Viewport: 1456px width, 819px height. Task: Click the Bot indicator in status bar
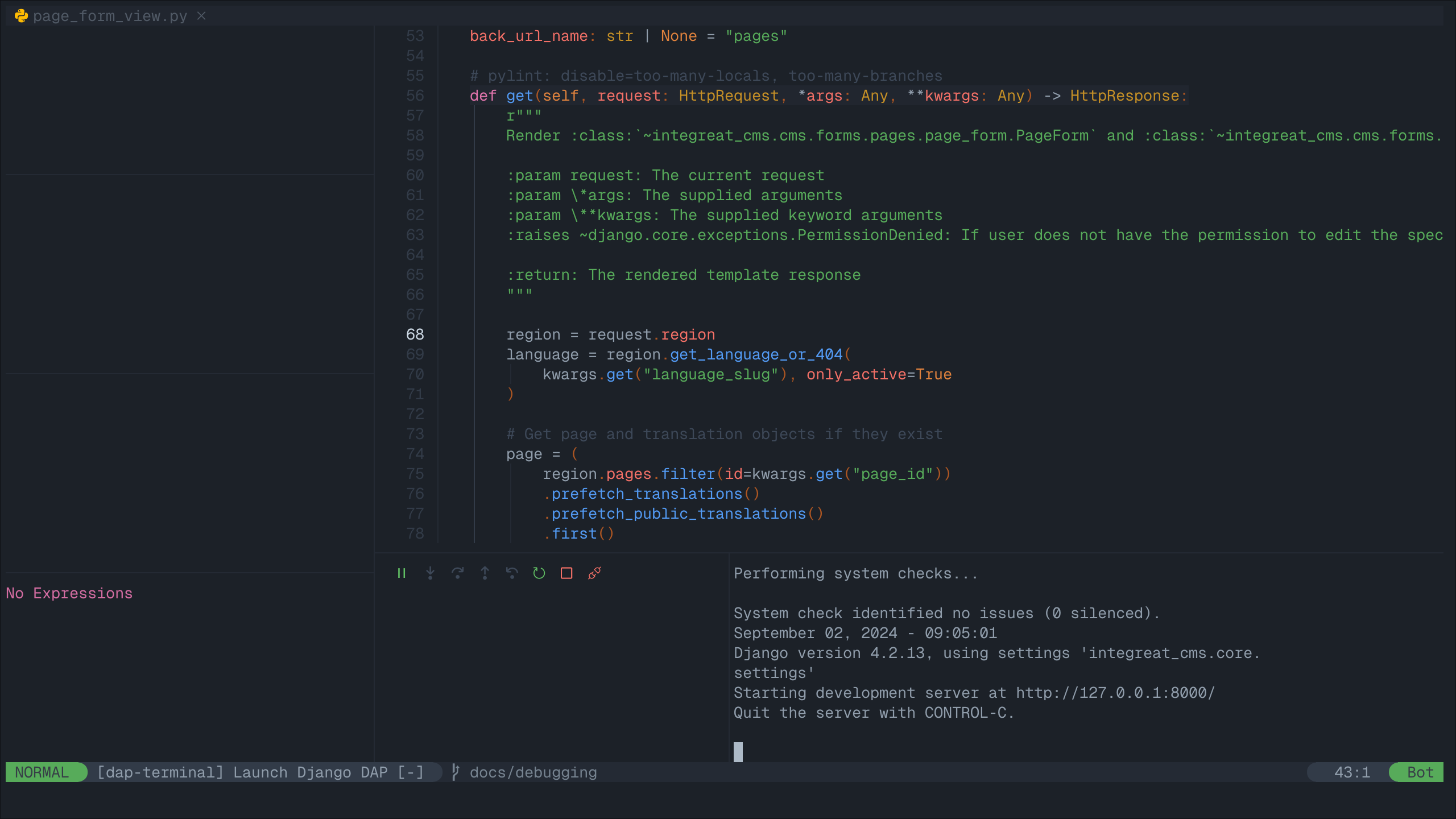point(1420,771)
